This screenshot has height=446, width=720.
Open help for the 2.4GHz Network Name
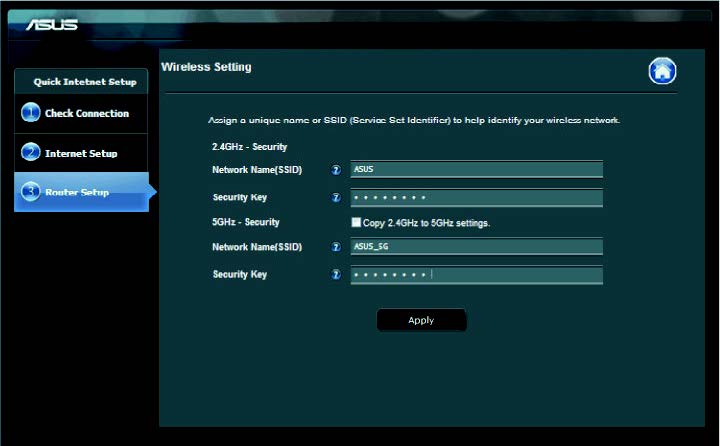click(x=336, y=170)
